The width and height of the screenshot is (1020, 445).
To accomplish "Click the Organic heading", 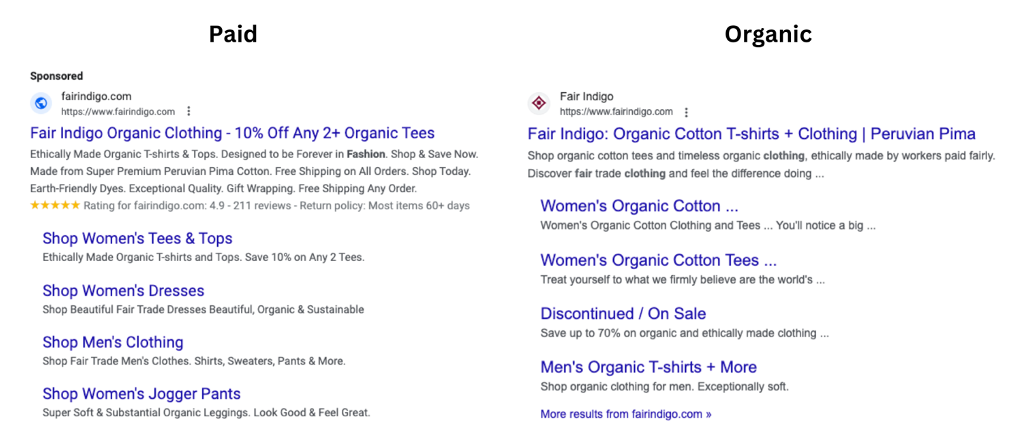I will click(768, 34).
